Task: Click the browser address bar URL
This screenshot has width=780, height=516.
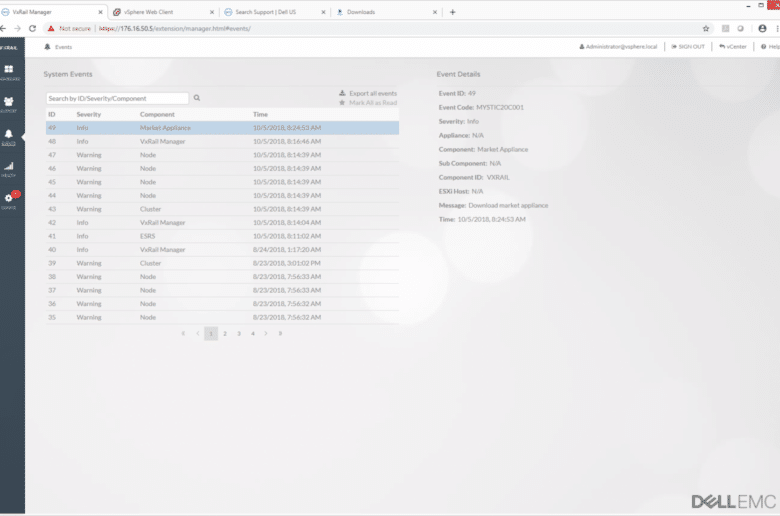Action: 175,28
